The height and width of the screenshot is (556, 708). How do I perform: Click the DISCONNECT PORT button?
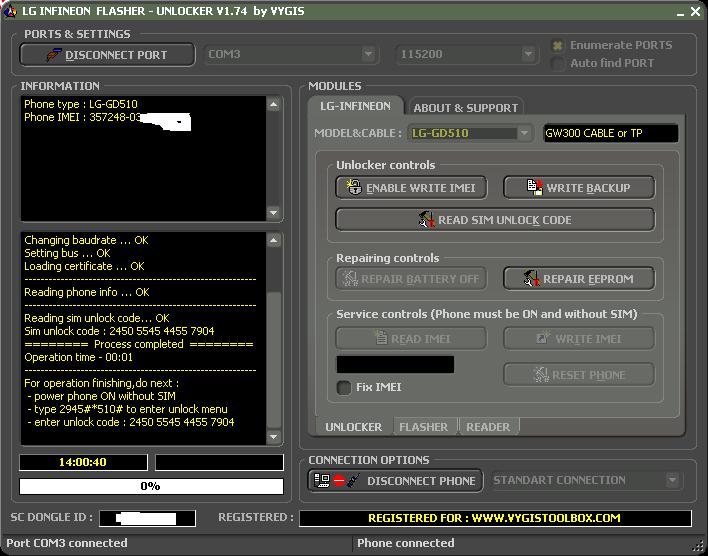click(x=107, y=55)
